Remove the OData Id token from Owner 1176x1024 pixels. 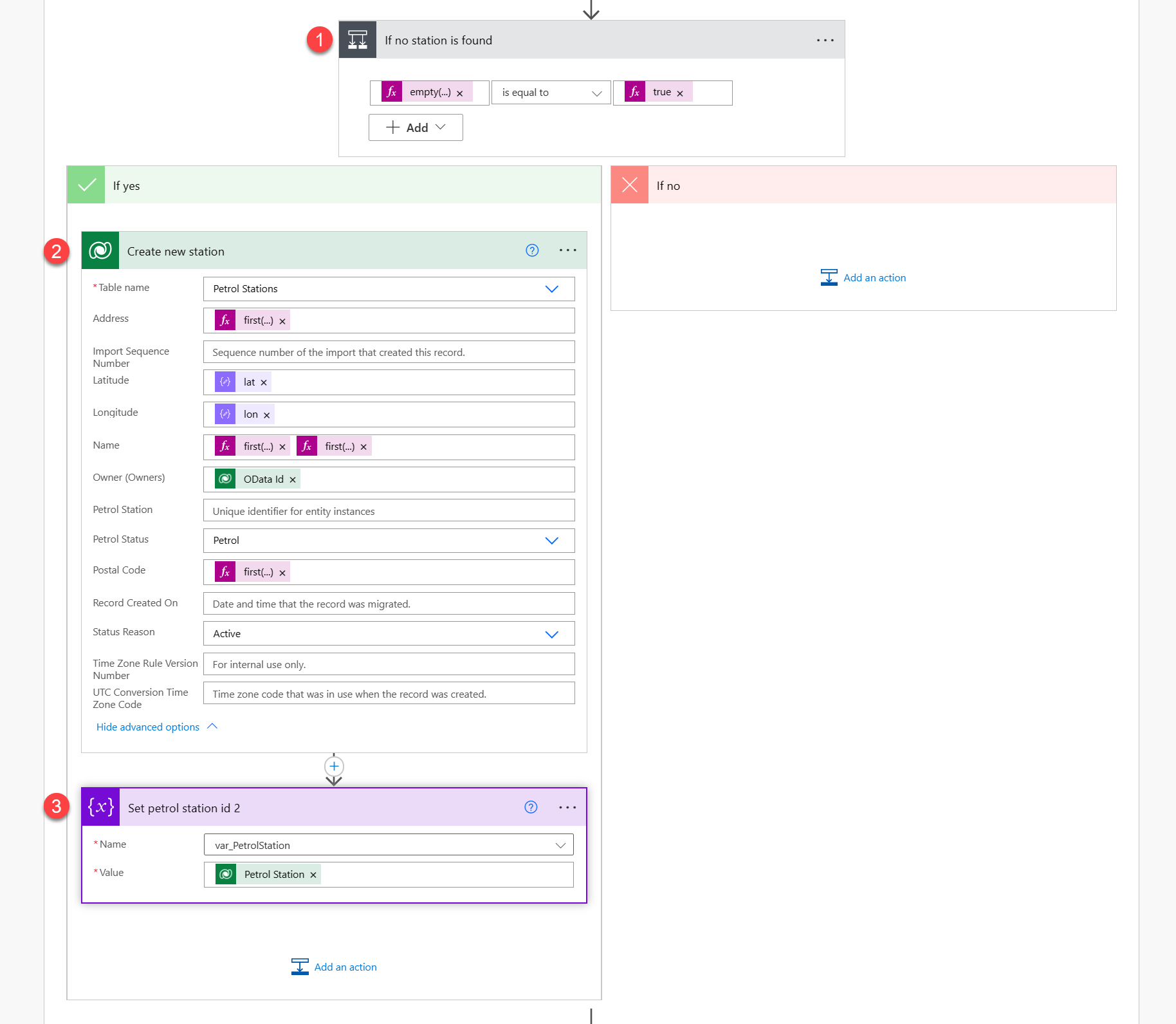coord(293,479)
